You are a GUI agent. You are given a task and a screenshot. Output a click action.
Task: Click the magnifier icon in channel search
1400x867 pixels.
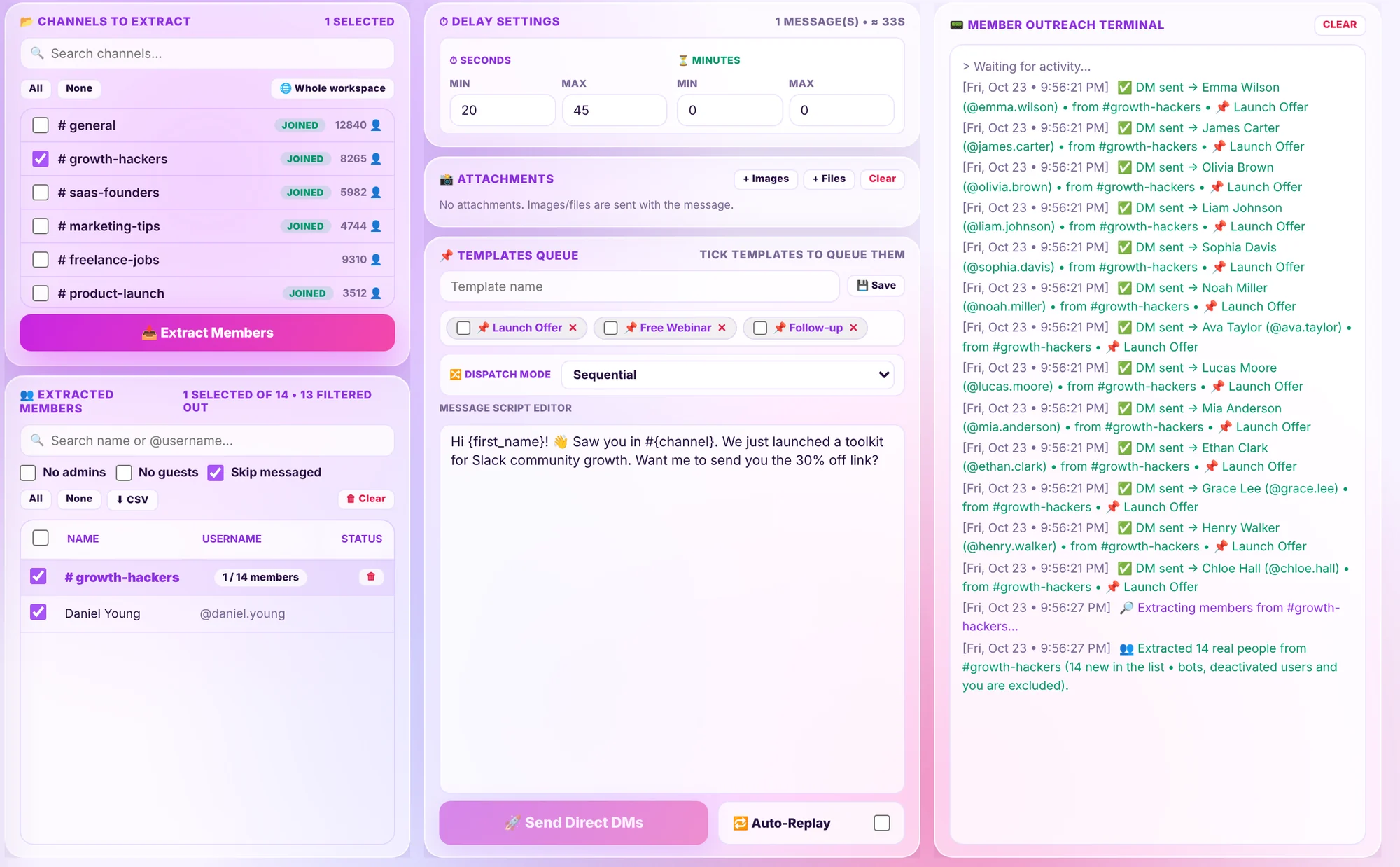coord(38,53)
